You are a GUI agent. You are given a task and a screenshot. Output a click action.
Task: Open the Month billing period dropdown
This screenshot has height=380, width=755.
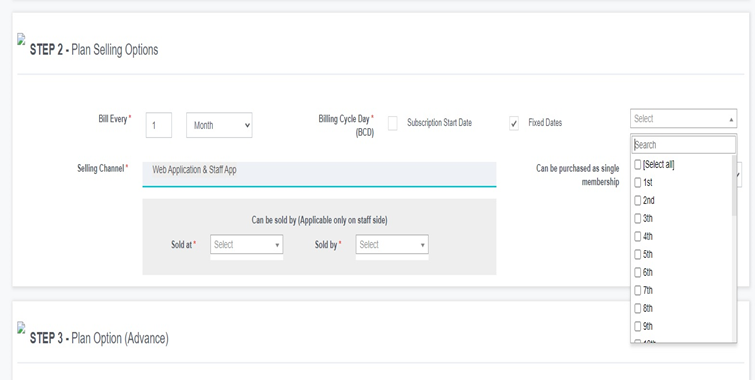219,125
